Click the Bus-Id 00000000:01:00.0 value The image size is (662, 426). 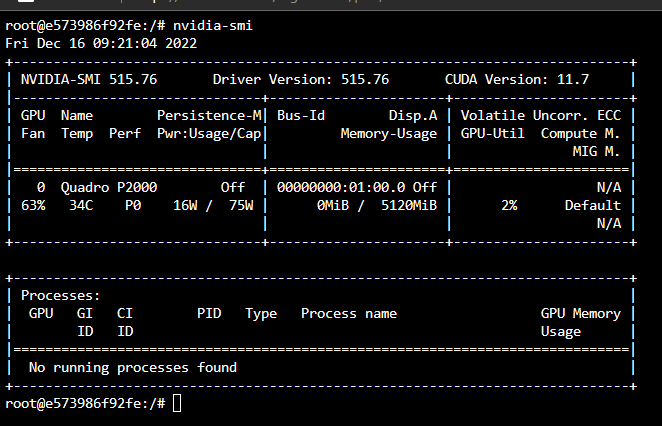point(341,187)
